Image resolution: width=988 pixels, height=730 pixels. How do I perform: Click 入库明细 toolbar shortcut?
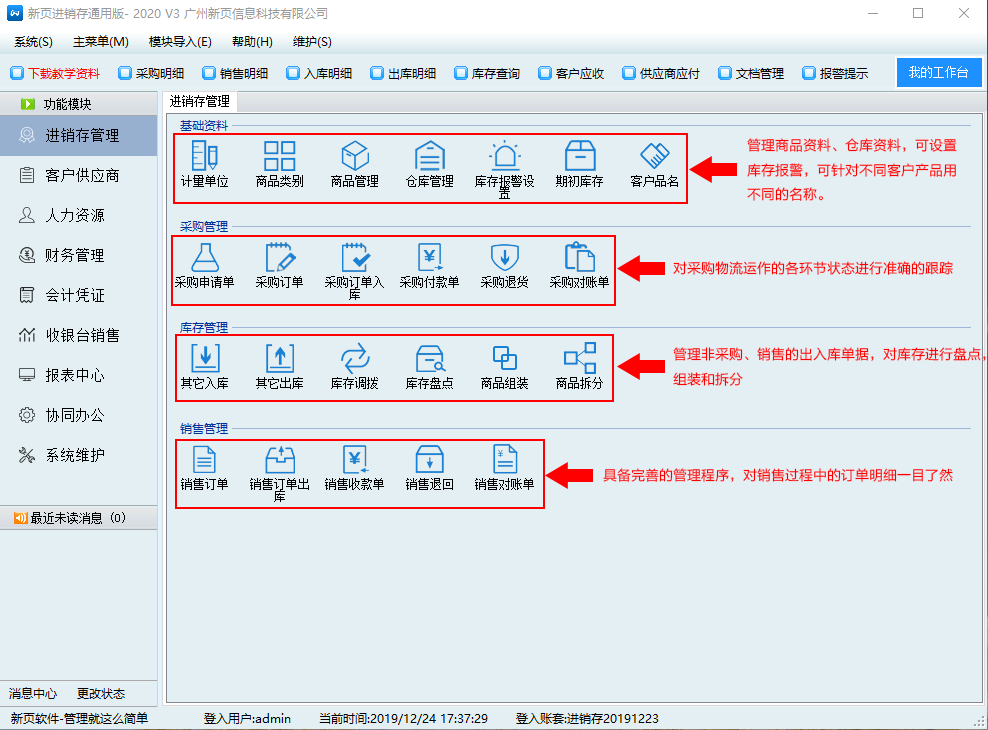(x=319, y=74)
